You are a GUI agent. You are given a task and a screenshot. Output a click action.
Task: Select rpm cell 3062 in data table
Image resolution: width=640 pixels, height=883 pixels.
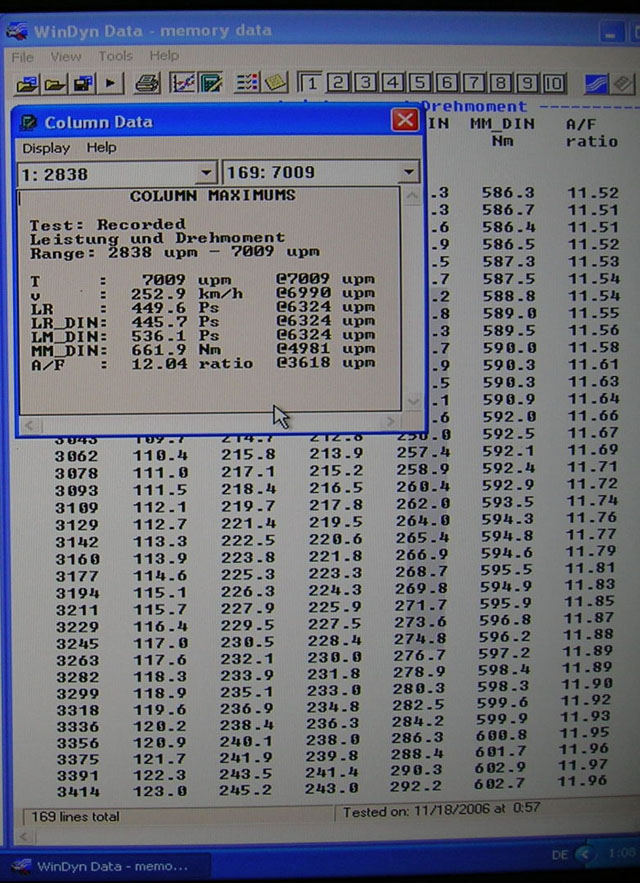77,456
